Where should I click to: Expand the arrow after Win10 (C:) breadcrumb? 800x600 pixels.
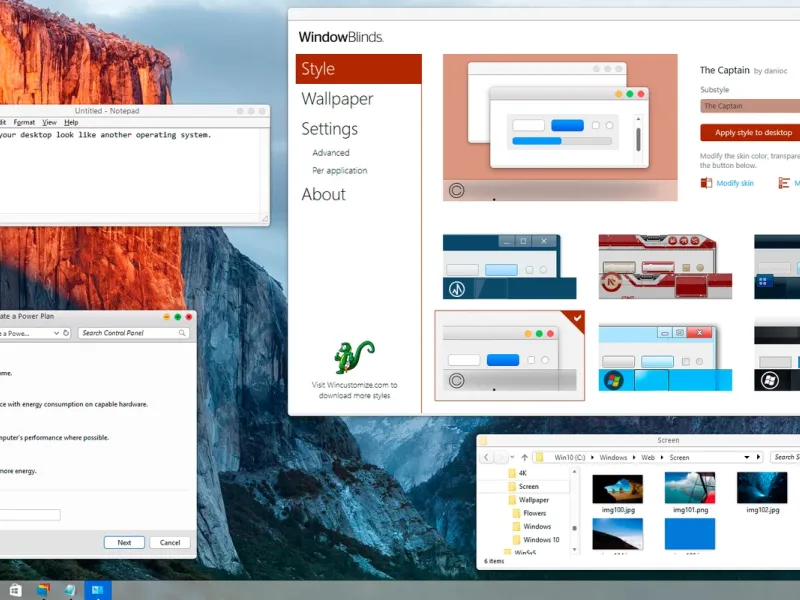[592, 458]
